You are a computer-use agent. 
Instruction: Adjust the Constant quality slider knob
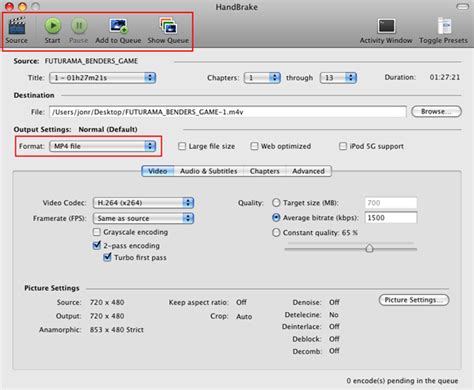(369, 248)
